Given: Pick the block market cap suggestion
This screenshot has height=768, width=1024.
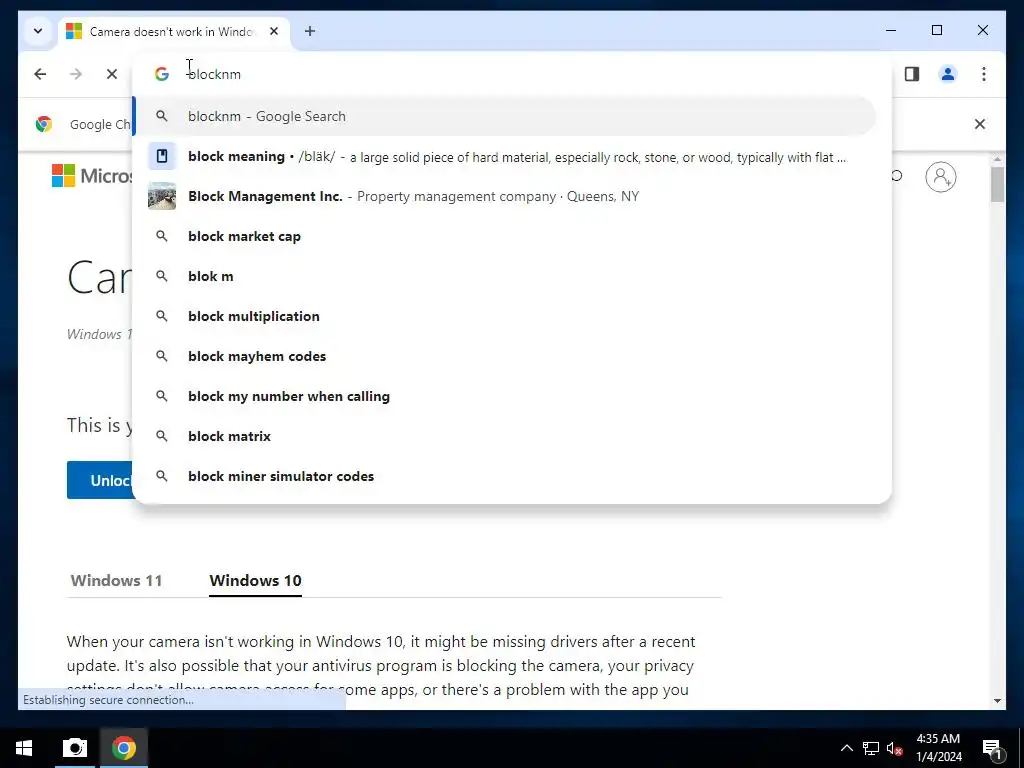Looking at the screenshot, I should (x=504, y=236).
